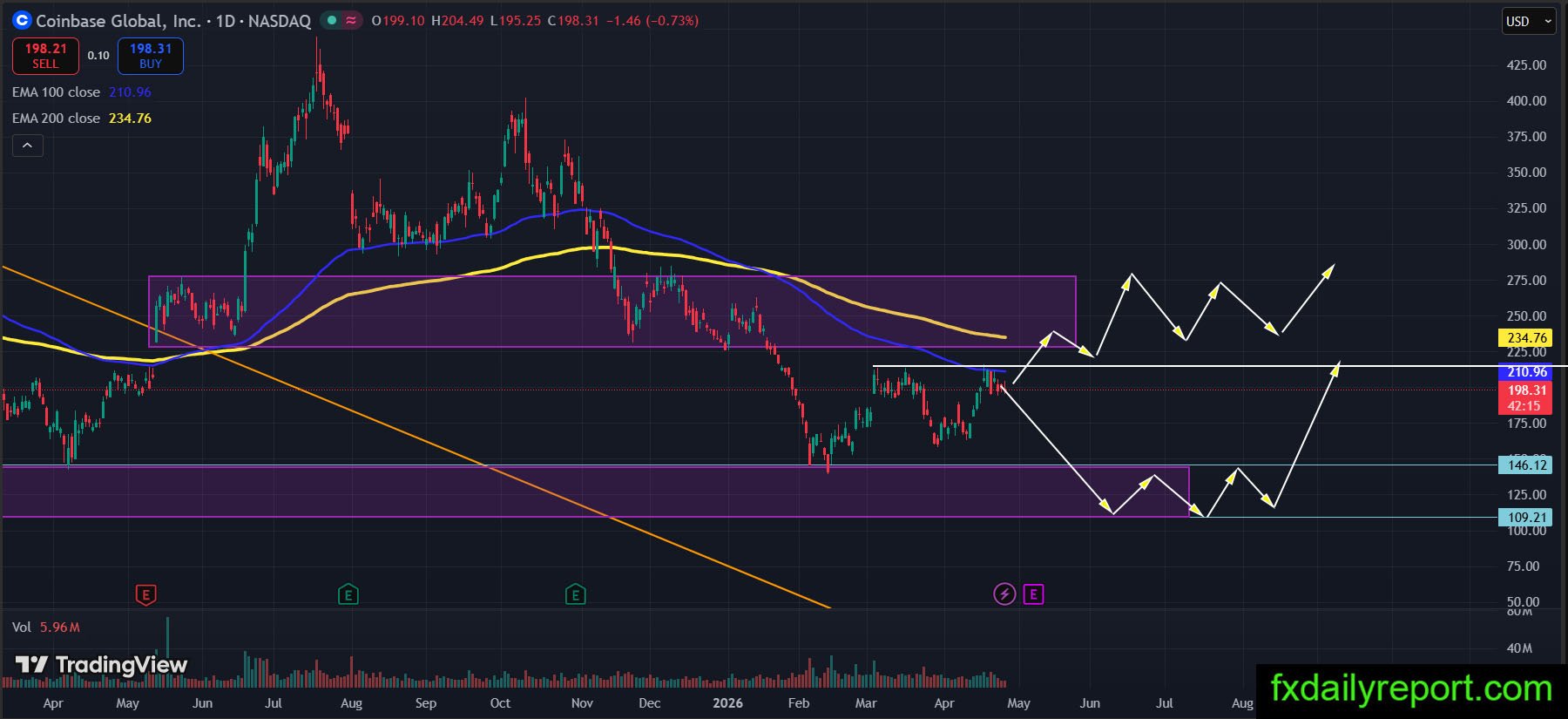
Task: Click the Coinbase Global, Inc. symbol title
Action: click(118, 21)
